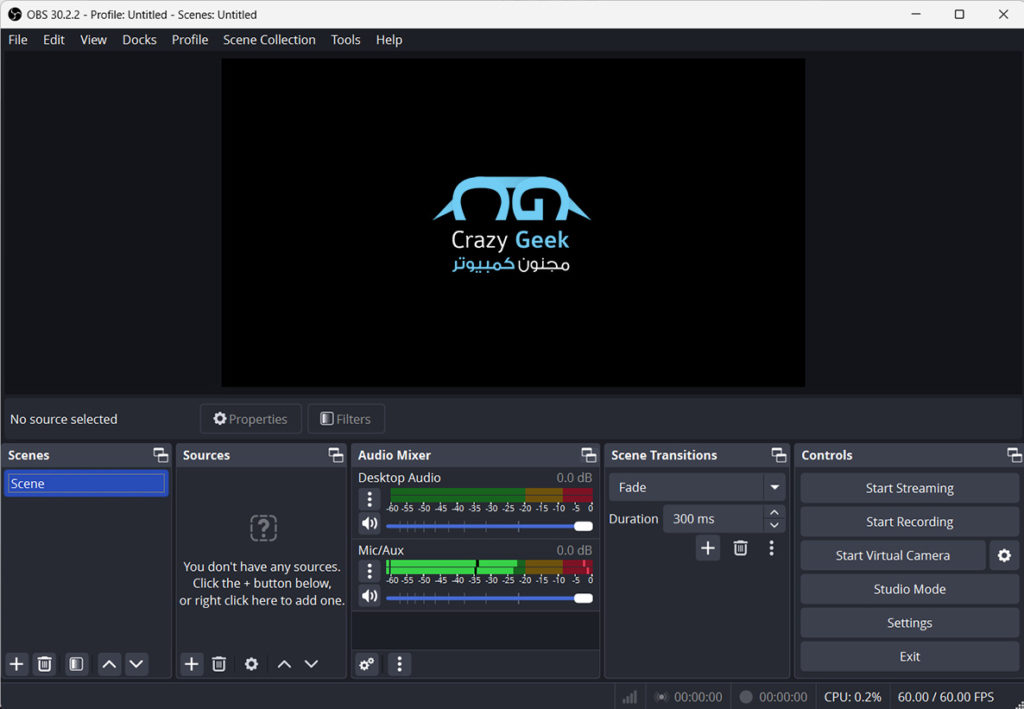
Task: Open Desktop Audio options via vertical dots
Action: click(369, 499)
